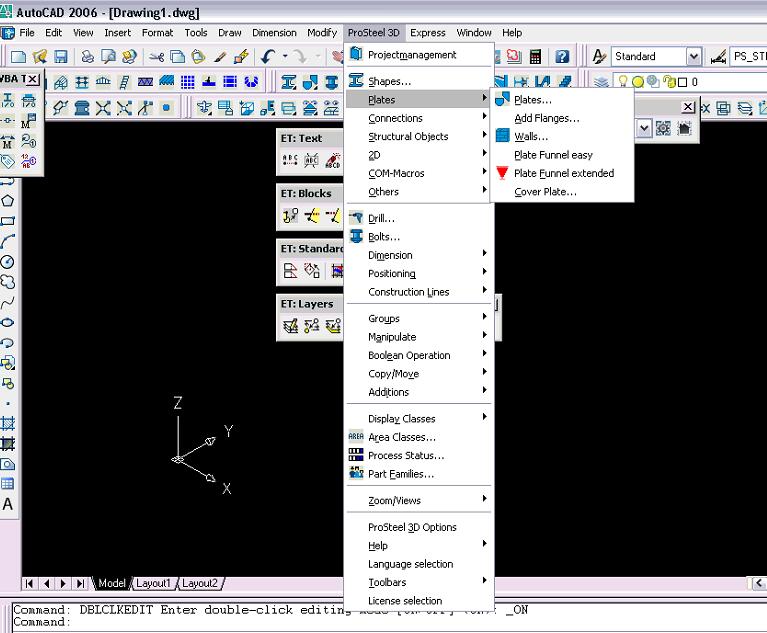Open the QuickCalc calculator icon
Viewport: 767px width, 633px height.
[536, 57]
